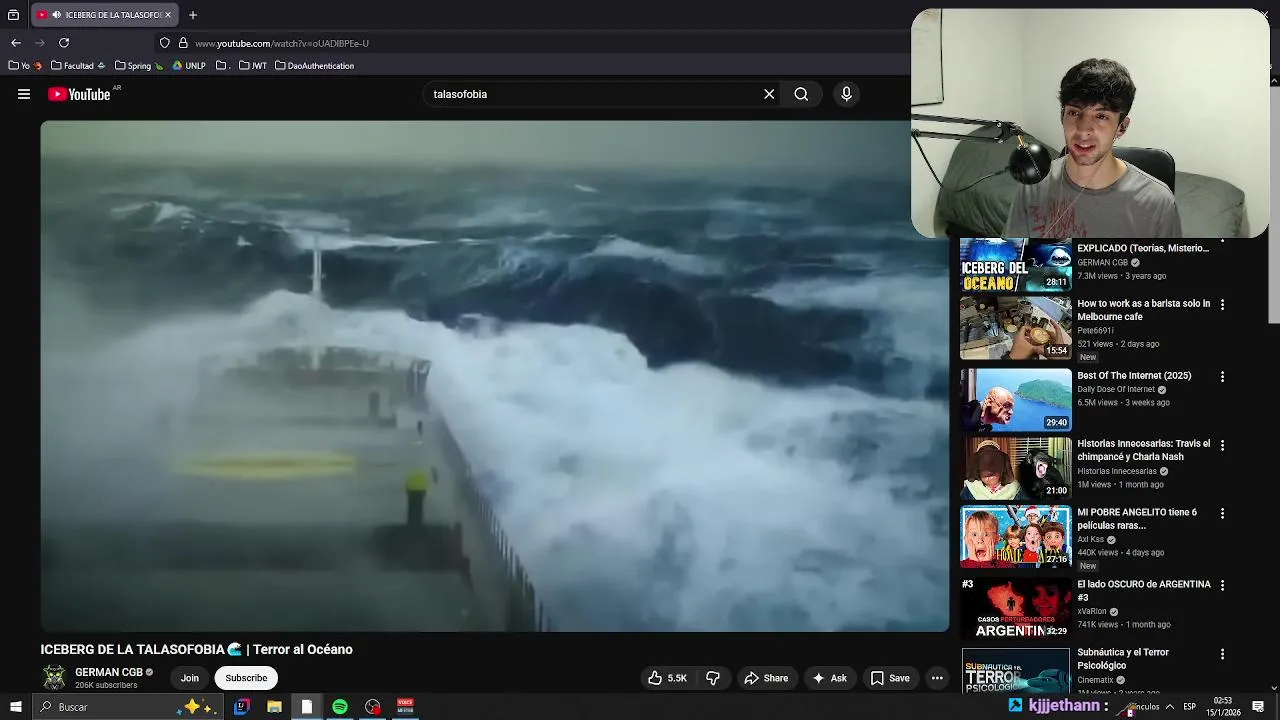The width and height of the screenshot is (1280, 720).
Task: Share this video
Action: click(766, 678)
